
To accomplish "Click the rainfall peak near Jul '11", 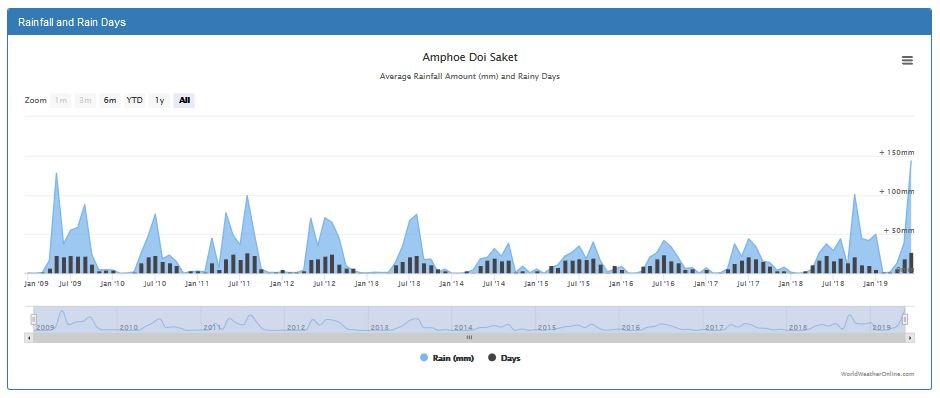I will 246,197.
